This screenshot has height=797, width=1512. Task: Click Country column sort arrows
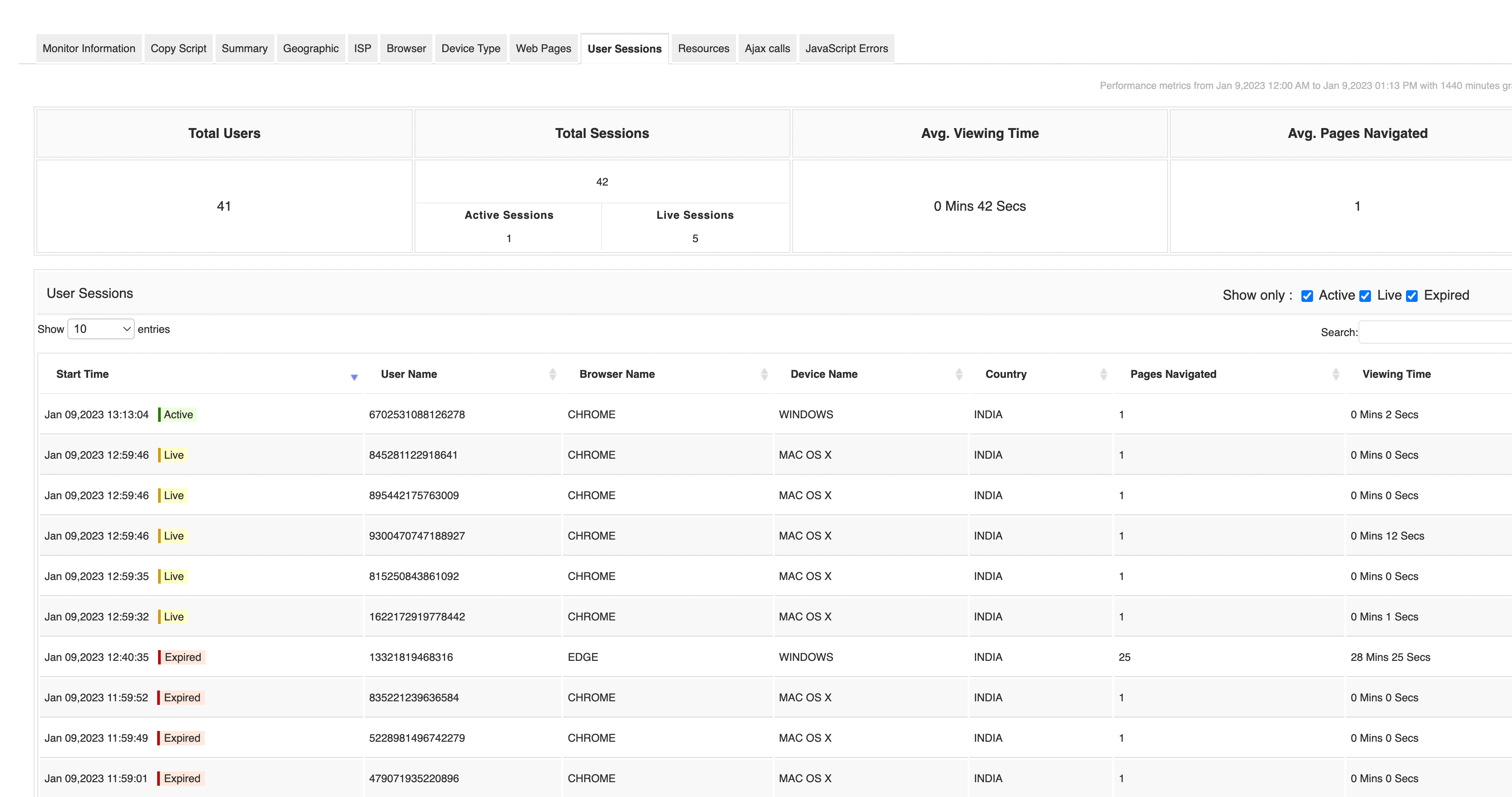click(1103, 374)
